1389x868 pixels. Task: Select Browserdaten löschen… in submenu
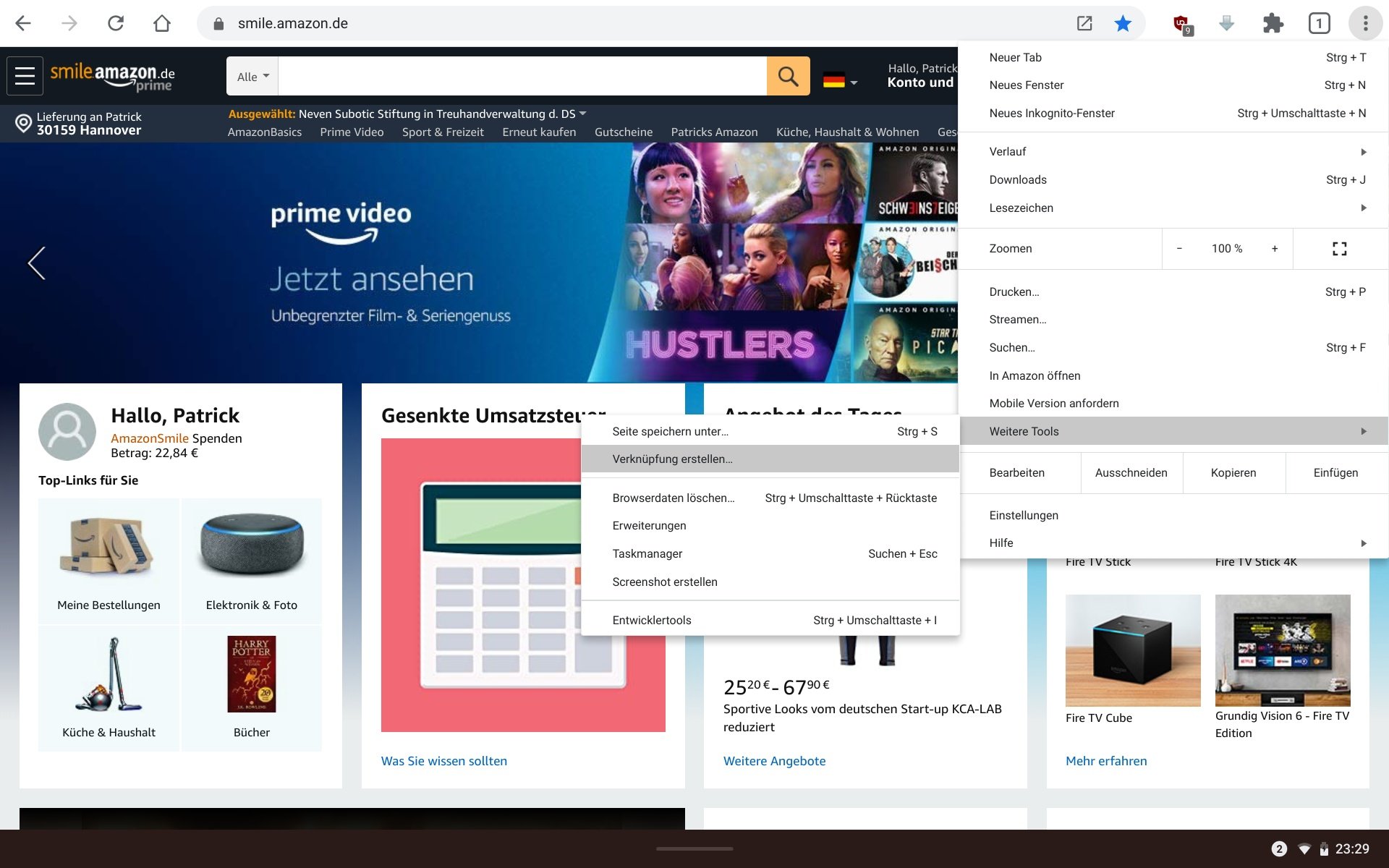pyautogui.click(x=770, y=498)
